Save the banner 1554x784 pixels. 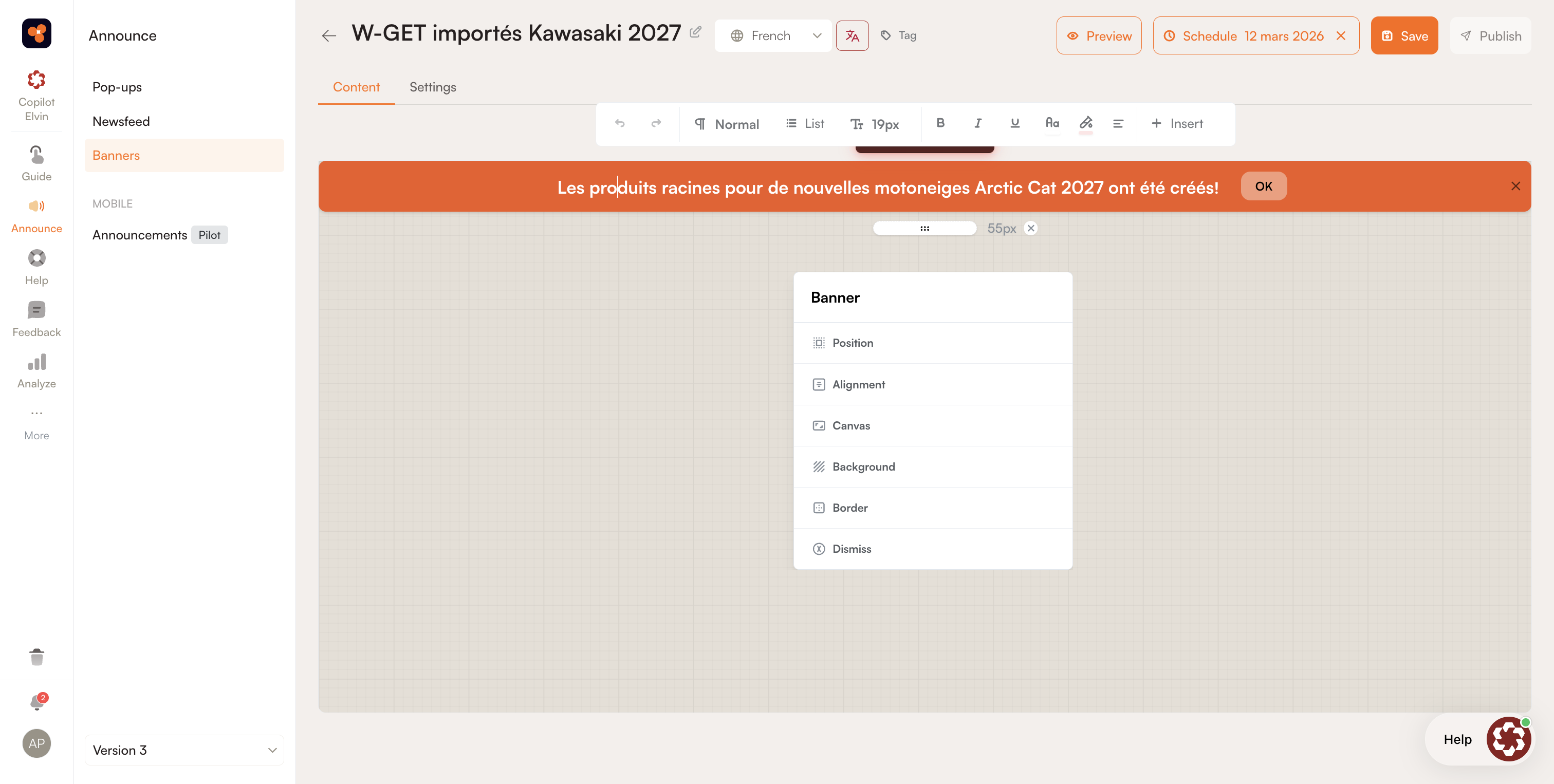1404,35
